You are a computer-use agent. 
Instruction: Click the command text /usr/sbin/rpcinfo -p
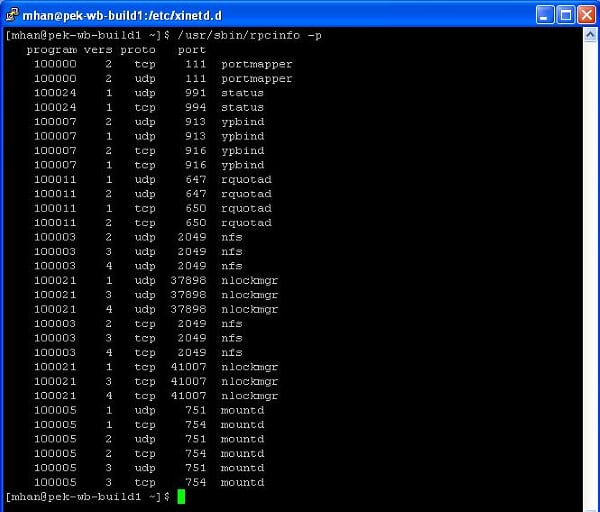pos(249,36)
